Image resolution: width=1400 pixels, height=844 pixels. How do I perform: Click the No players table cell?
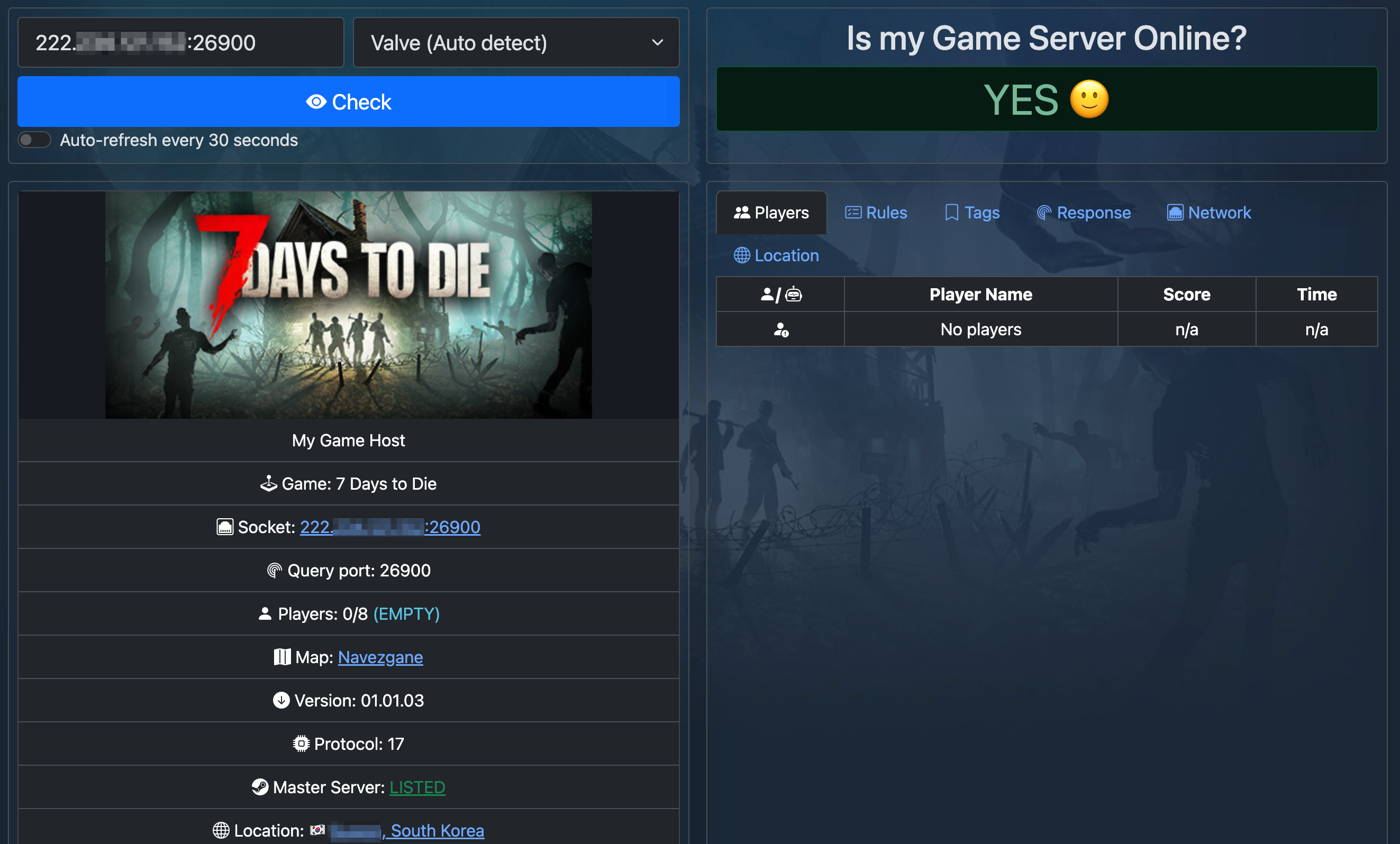click(980, 329)
